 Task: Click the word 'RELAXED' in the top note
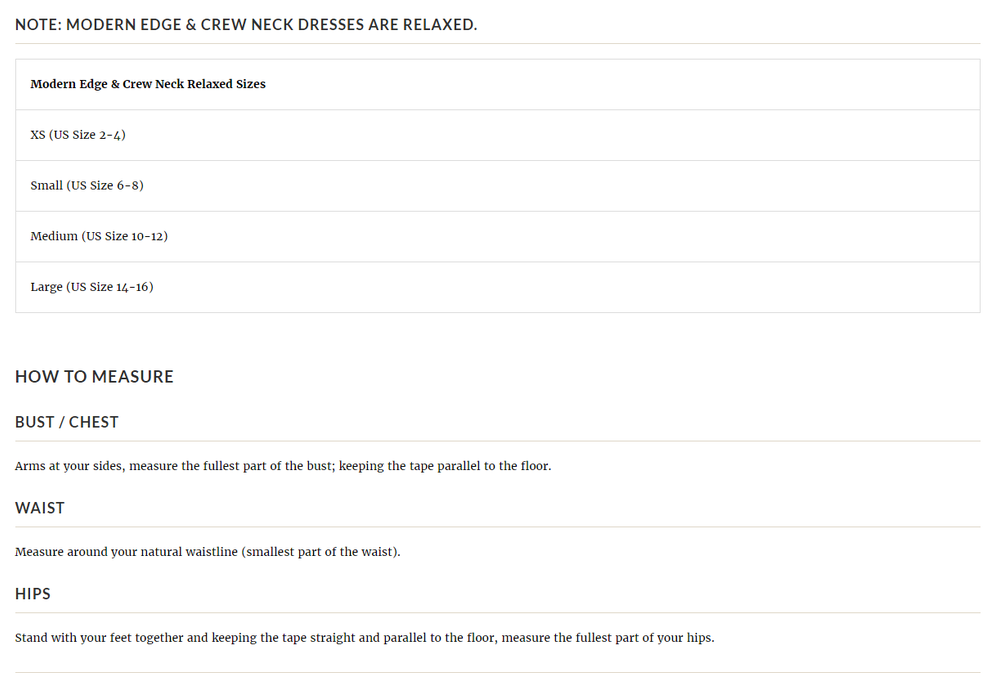click(x=439, y=24)
